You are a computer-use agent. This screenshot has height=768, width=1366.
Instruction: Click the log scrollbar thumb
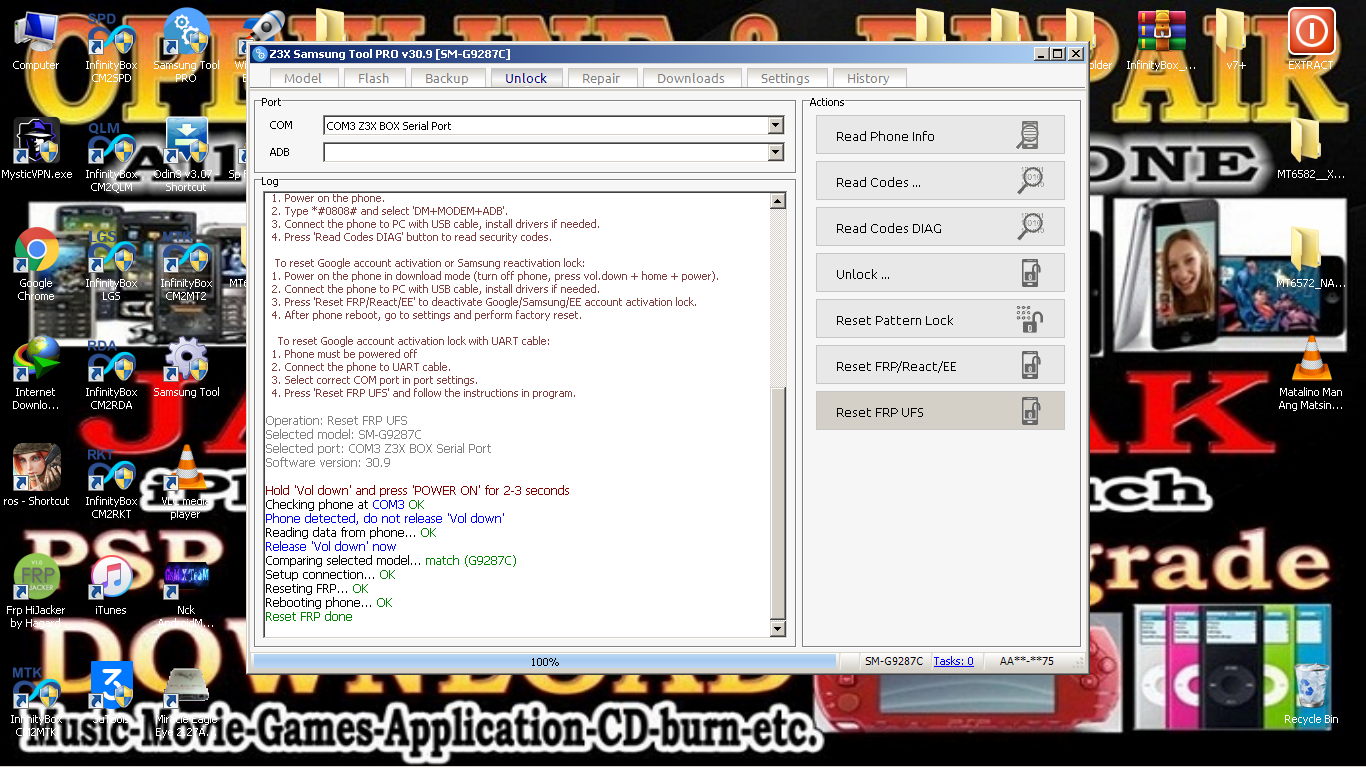778,503
